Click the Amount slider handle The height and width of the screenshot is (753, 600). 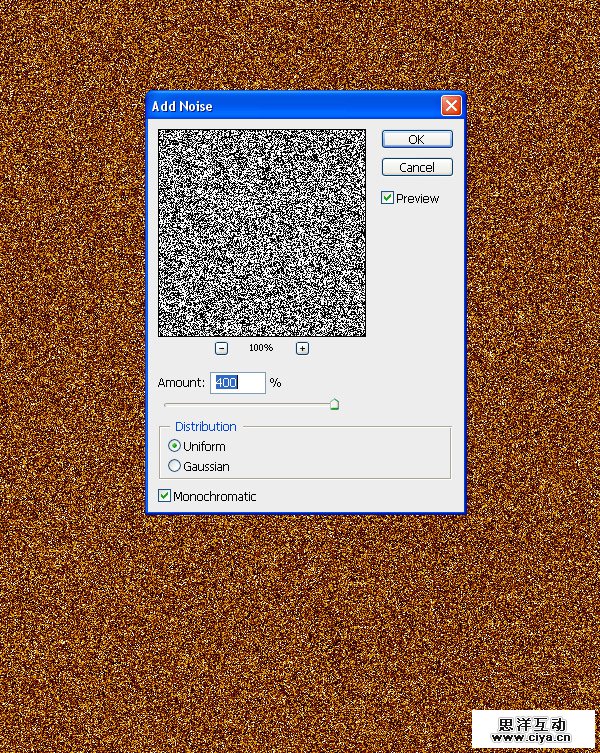334,404
